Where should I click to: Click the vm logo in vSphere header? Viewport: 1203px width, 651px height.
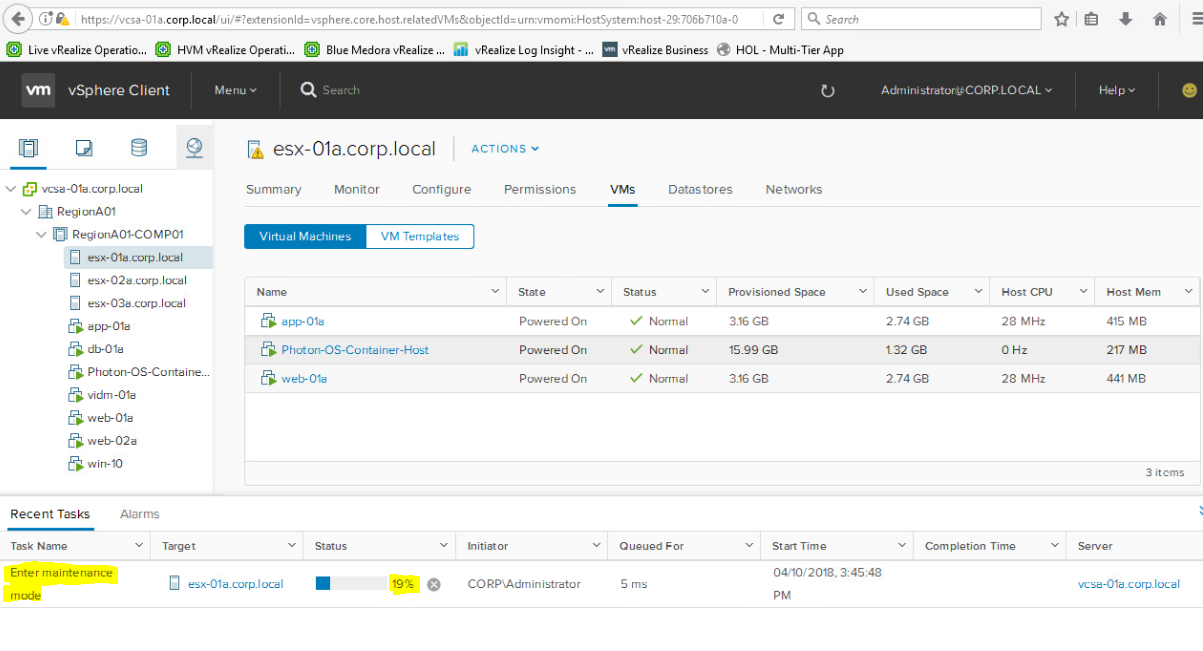click(x=38, y=90)
